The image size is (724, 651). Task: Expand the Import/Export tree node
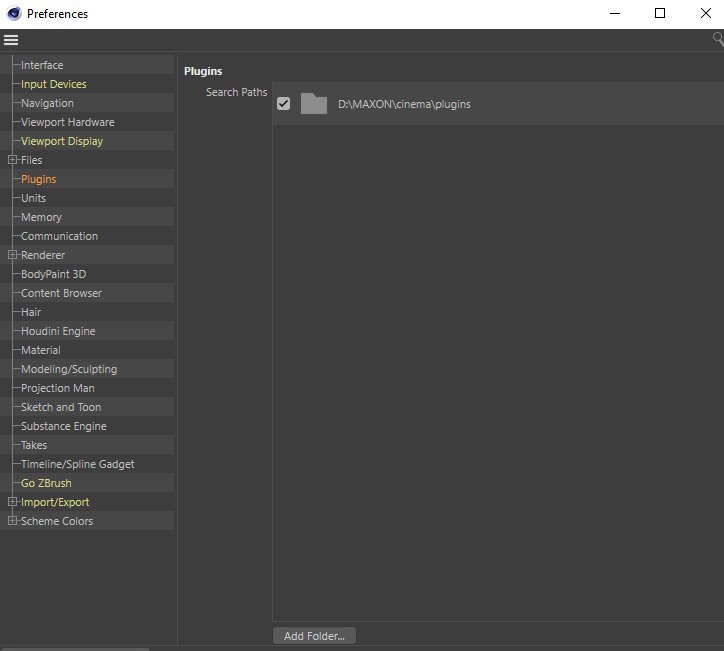[x=12, y=502]
